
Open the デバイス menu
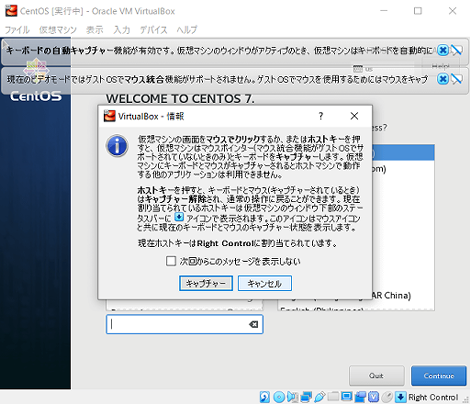coord(153,30)
